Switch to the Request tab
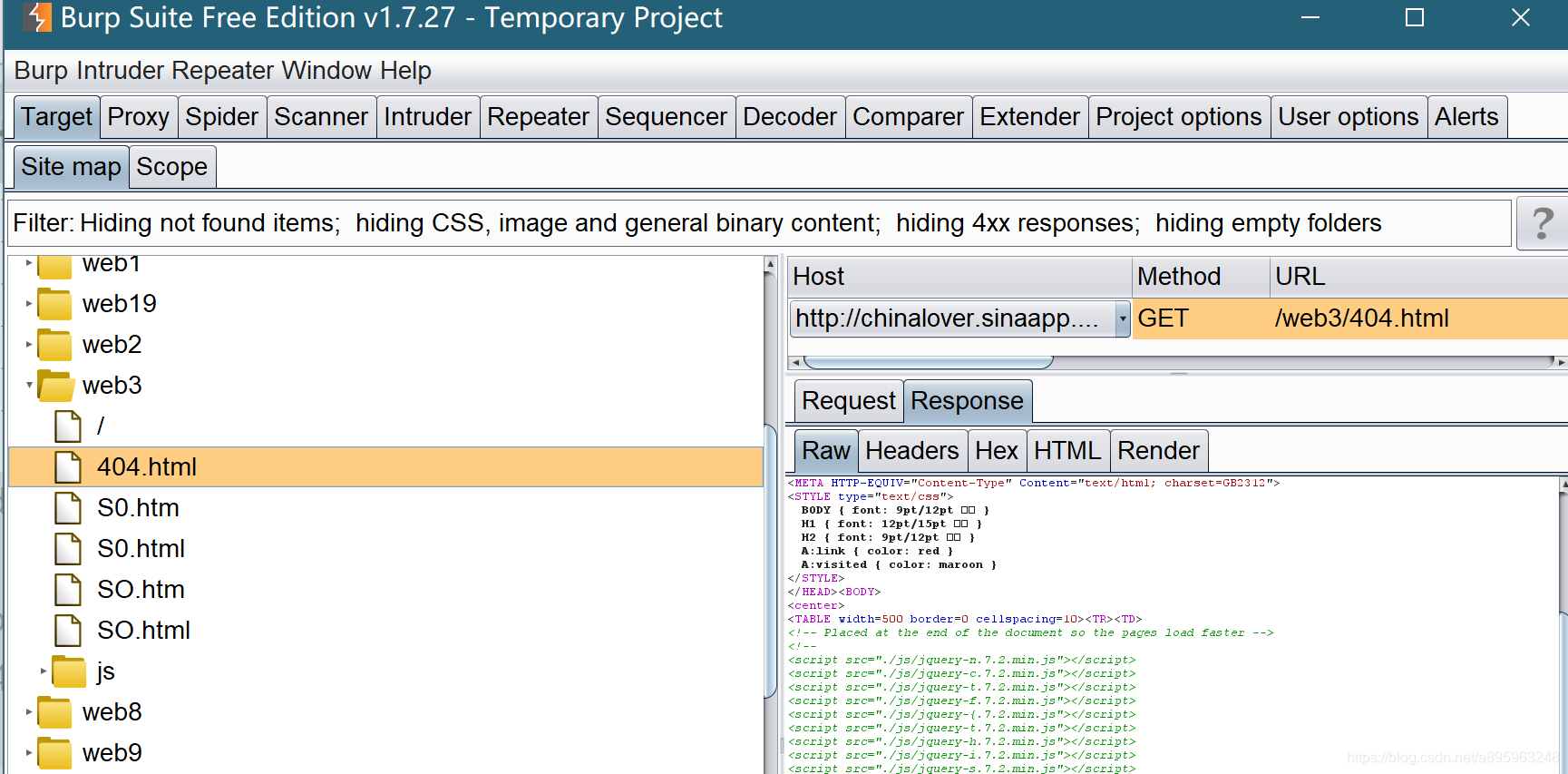 [x=849, y=401]
